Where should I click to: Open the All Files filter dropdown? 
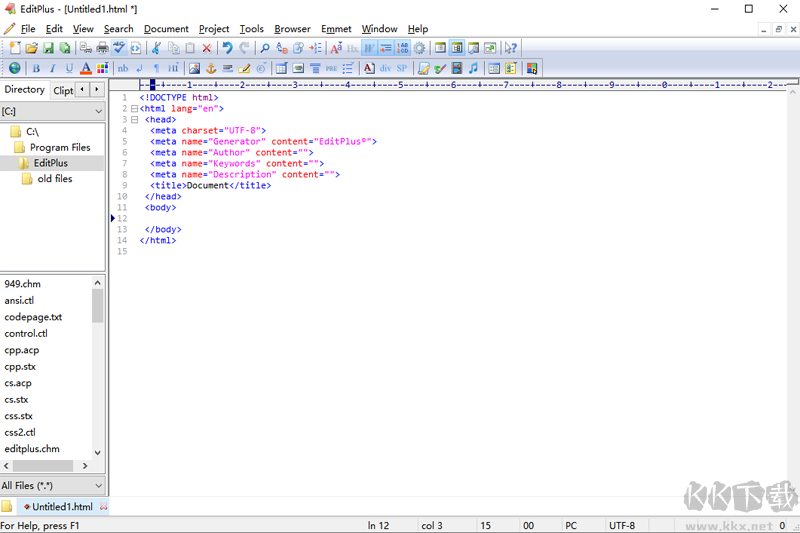click(x=97, y=486)
